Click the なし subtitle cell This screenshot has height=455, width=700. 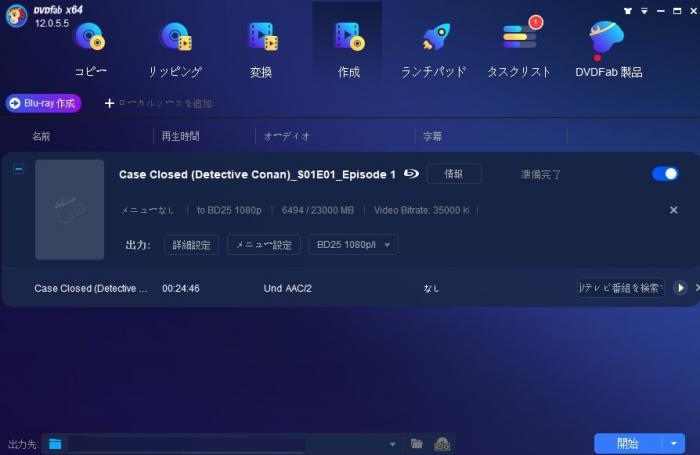point(431,289)
